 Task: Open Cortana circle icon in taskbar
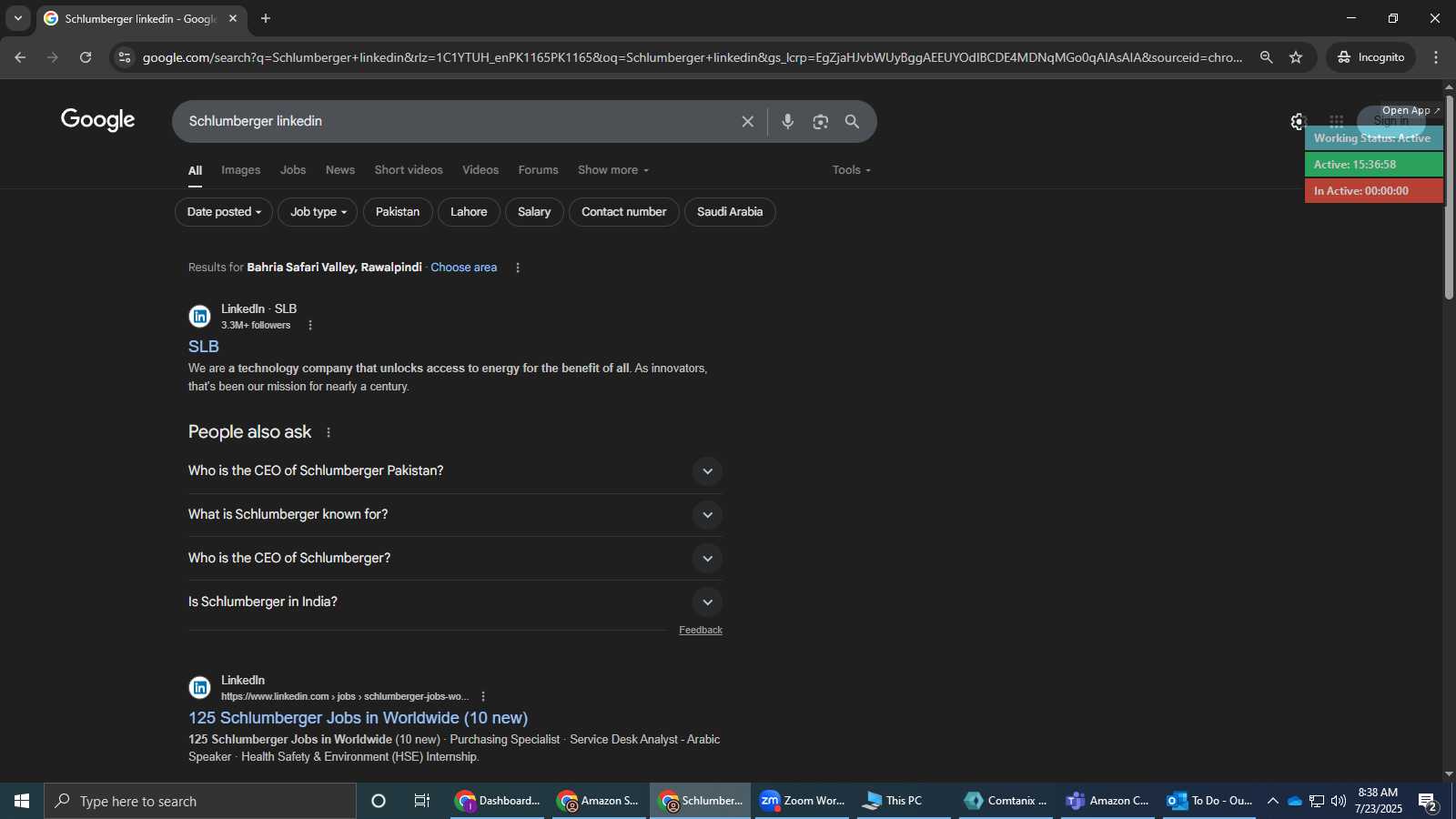point(379,801)
